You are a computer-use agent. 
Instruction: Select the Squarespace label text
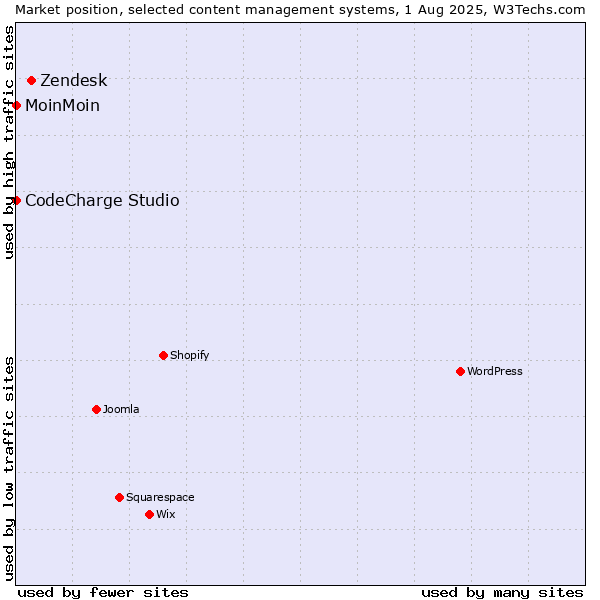pyautogui.click(x=160, y=497)
